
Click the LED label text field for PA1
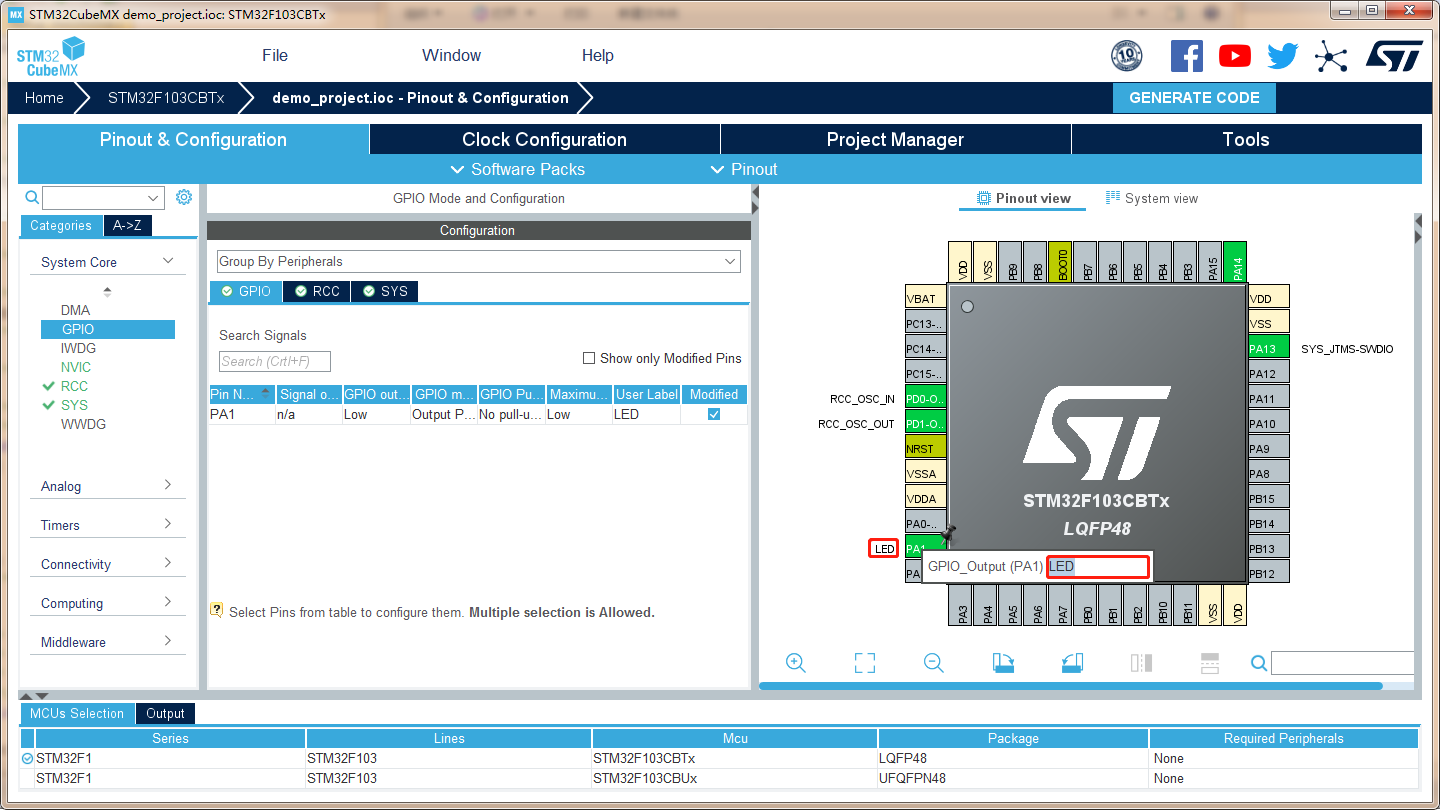coord(1098,567)
